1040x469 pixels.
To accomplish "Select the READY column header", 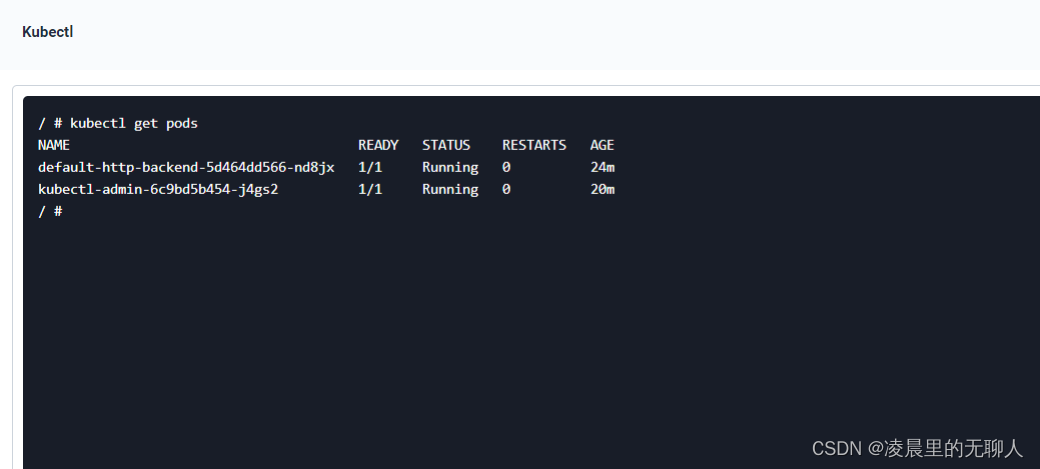I will [378, 145].
